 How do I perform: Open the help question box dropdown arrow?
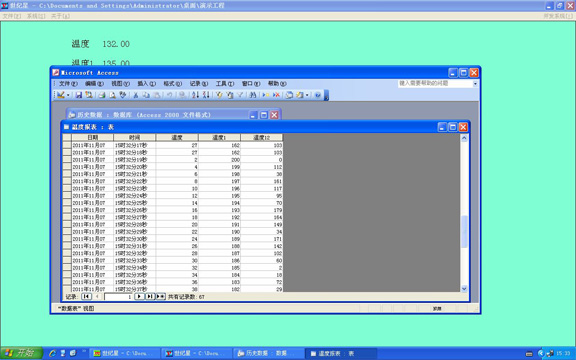[475, 84]
